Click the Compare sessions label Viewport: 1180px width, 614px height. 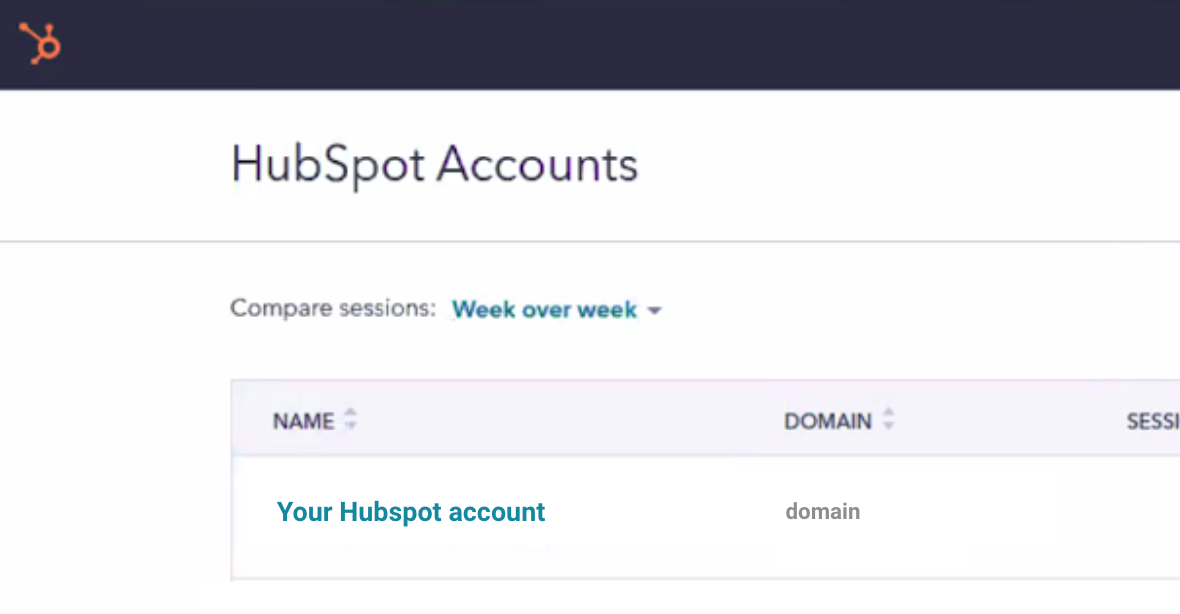pos(333,308)
